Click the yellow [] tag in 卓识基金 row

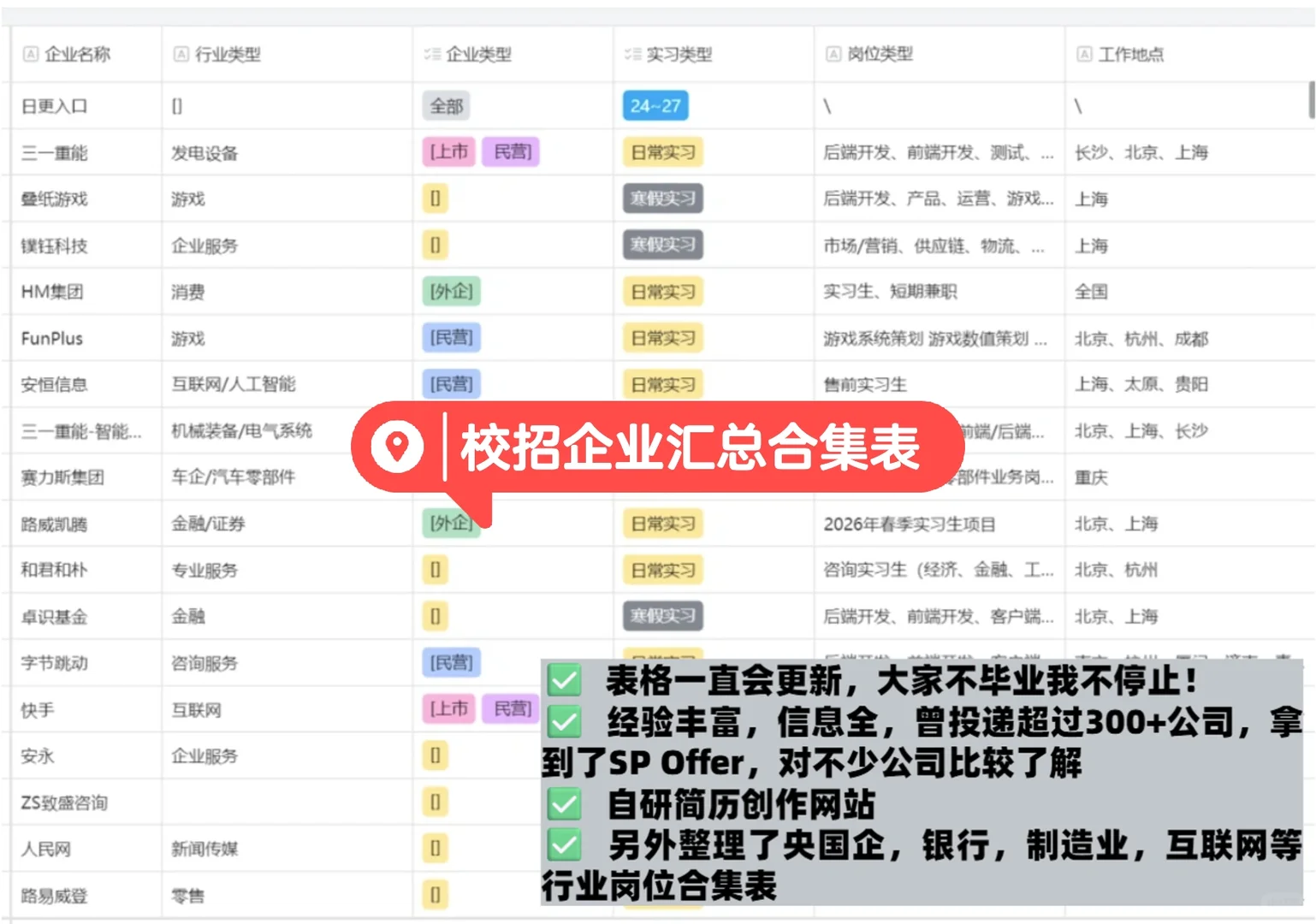click(x=435, y=616)
